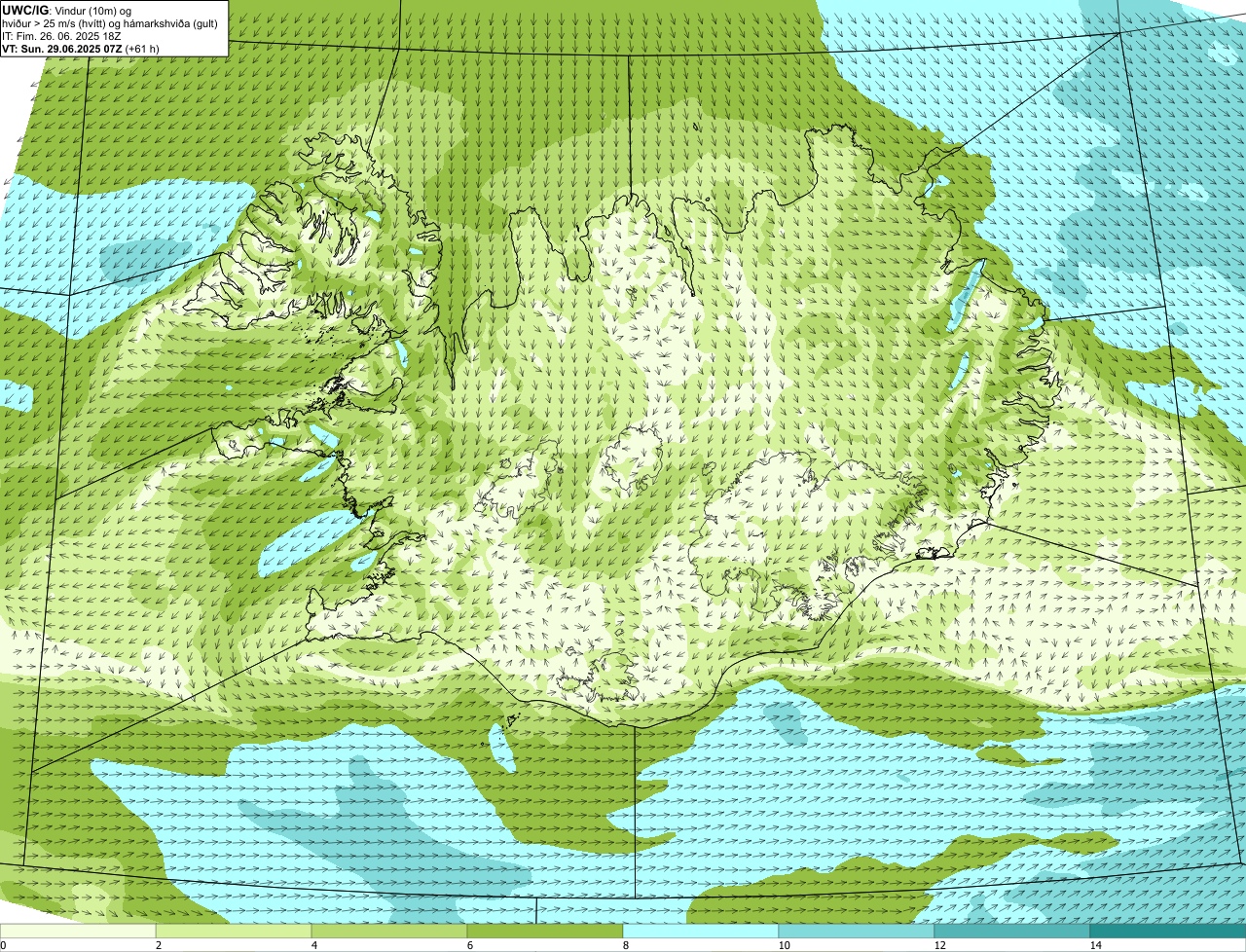Click the 6–8 m/s dark green legend swatch
Image resolution: width=1246 pixels, height=952 pixels.
pos(545,932)
